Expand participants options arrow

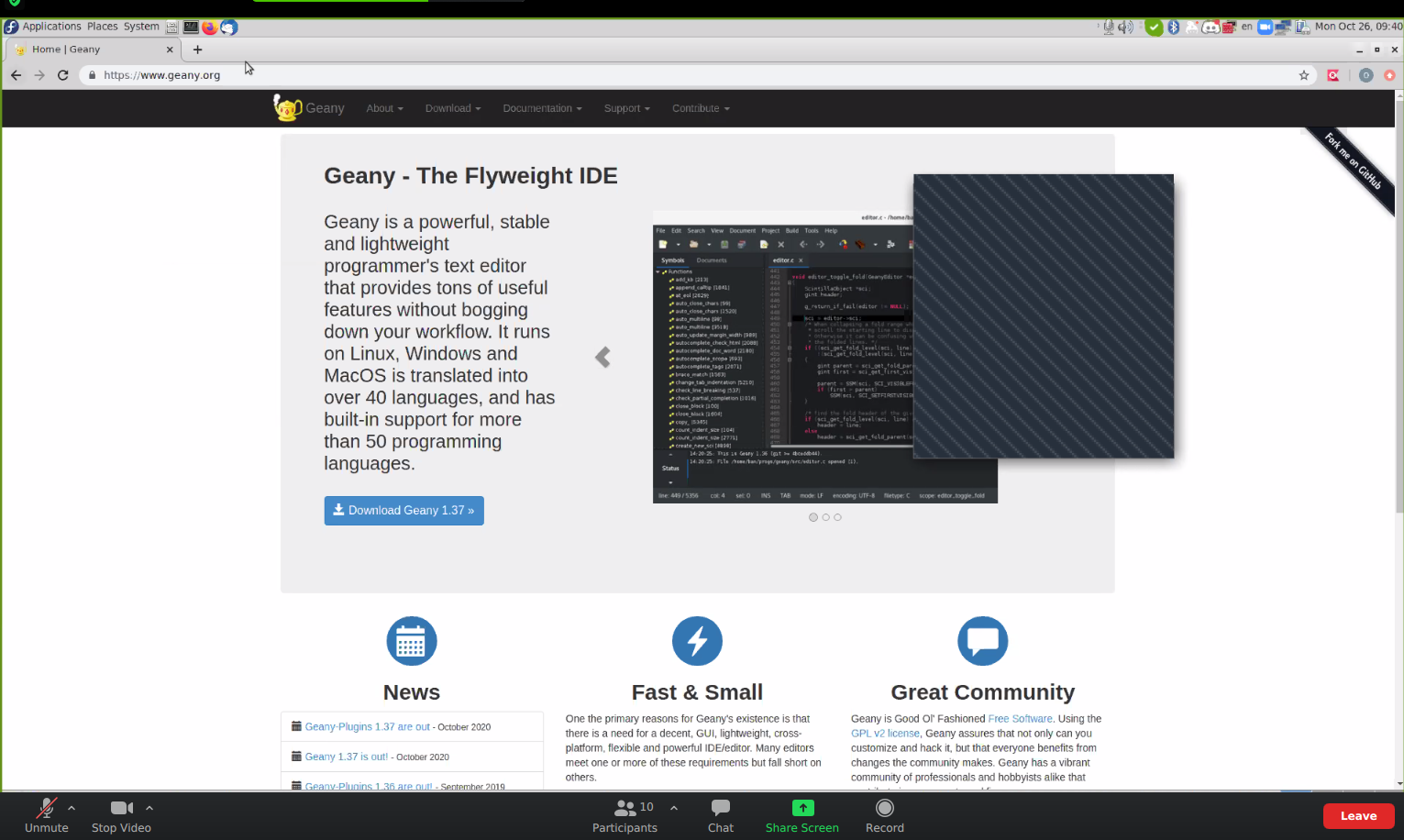pyautogui.click(x=674, y=808)
